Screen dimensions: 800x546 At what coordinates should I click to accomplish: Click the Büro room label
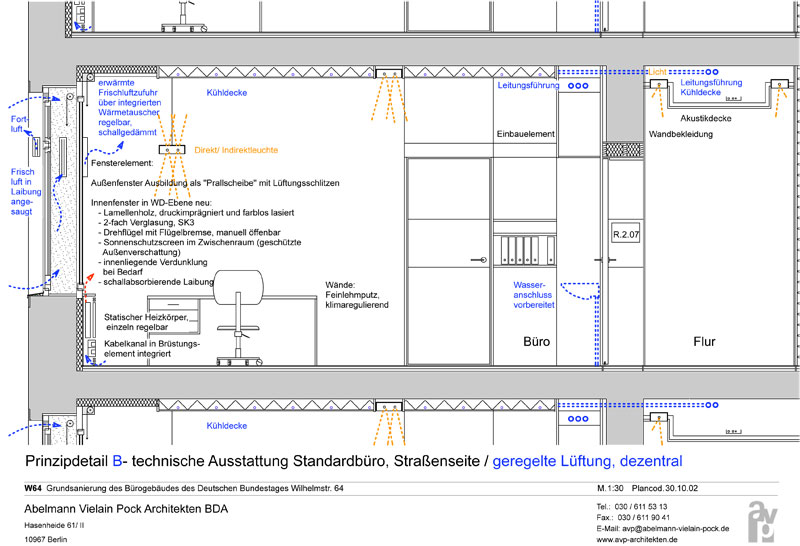click(x=537, y=342)
